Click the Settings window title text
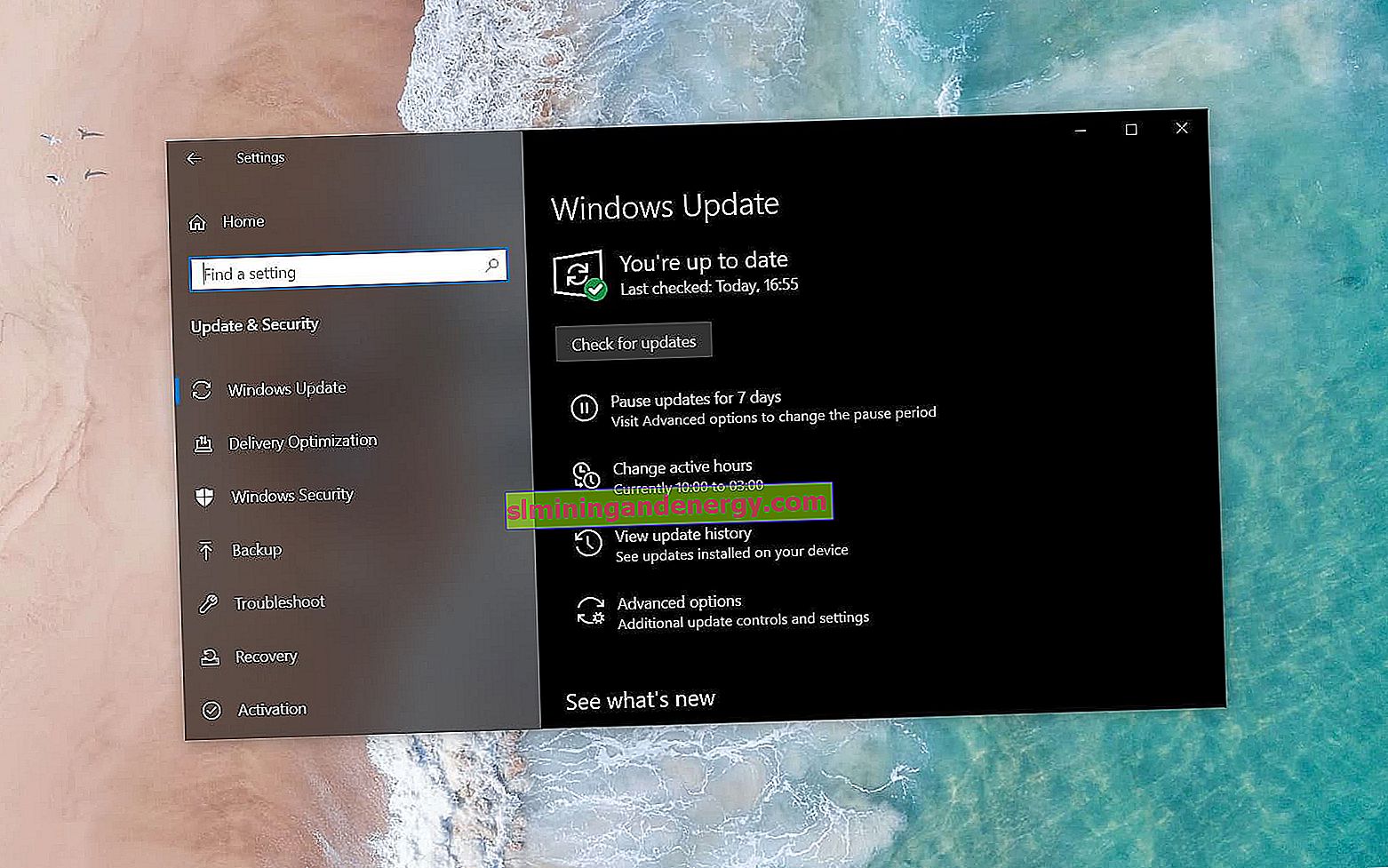1388x868 pixels. pos(260,158)
